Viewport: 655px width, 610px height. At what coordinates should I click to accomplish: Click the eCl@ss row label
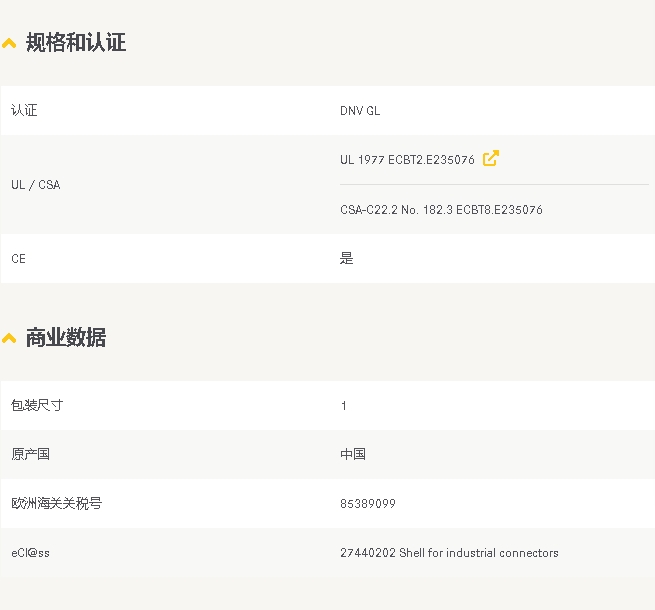tap(30, 553)
